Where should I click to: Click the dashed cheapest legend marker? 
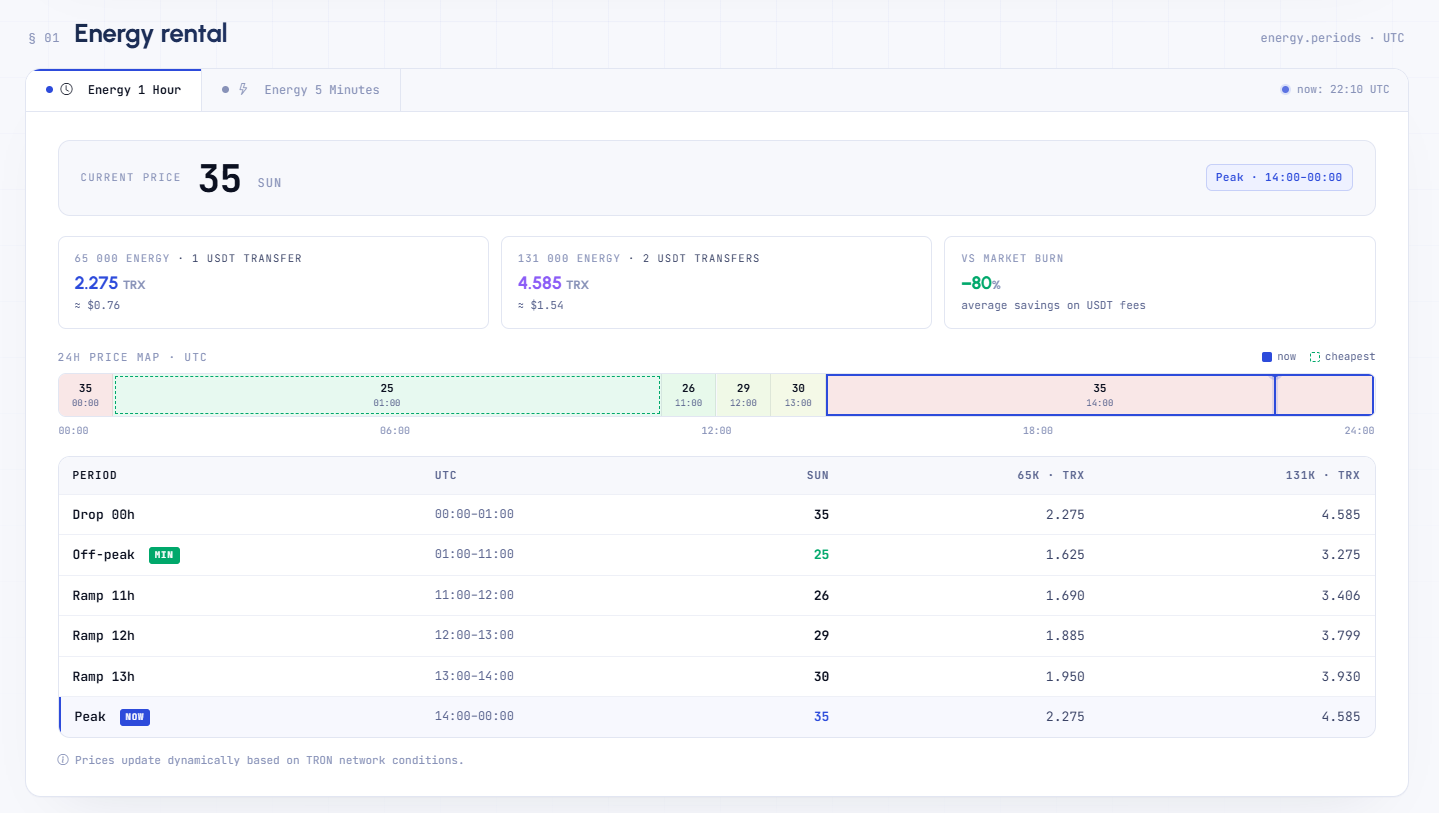[1315, 357]
